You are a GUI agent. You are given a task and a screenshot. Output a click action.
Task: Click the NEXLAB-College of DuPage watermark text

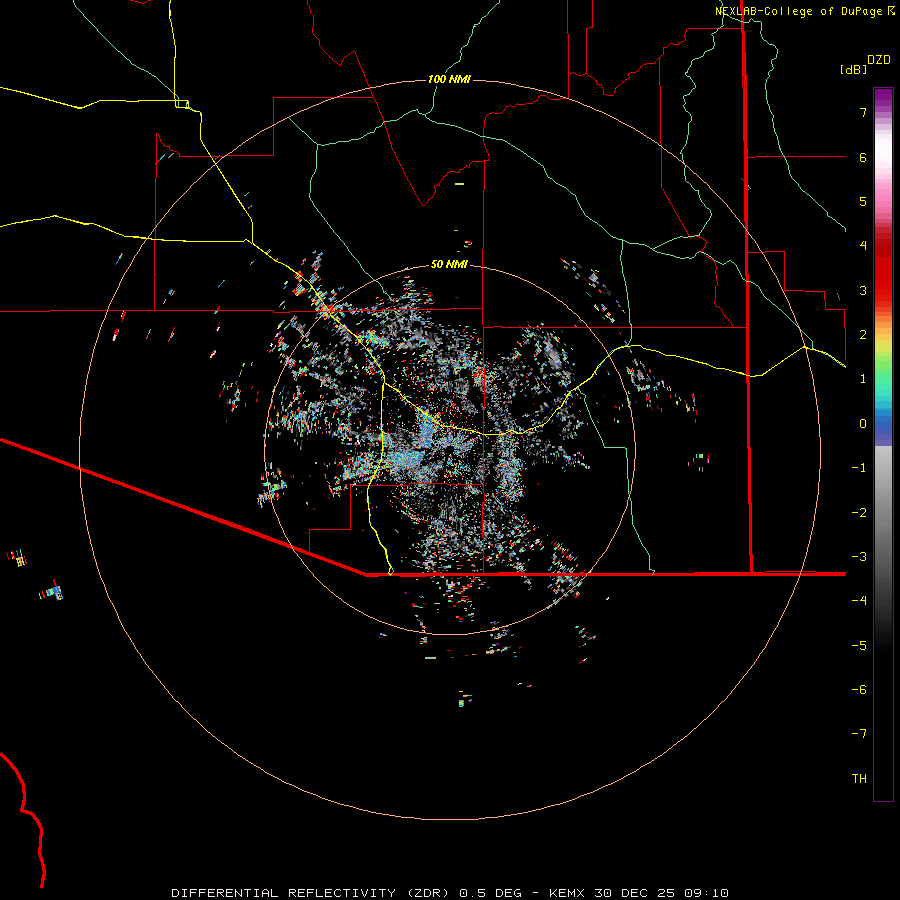(x=805, y=11)
